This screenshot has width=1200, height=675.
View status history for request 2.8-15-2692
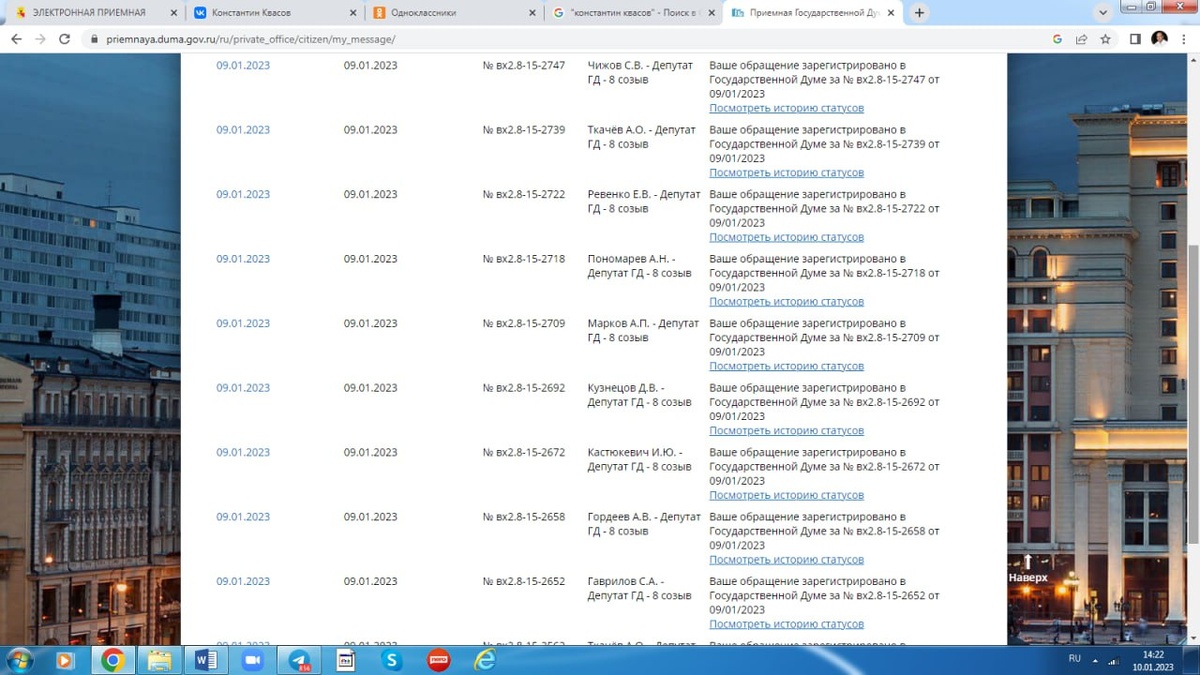coord(786,431)
